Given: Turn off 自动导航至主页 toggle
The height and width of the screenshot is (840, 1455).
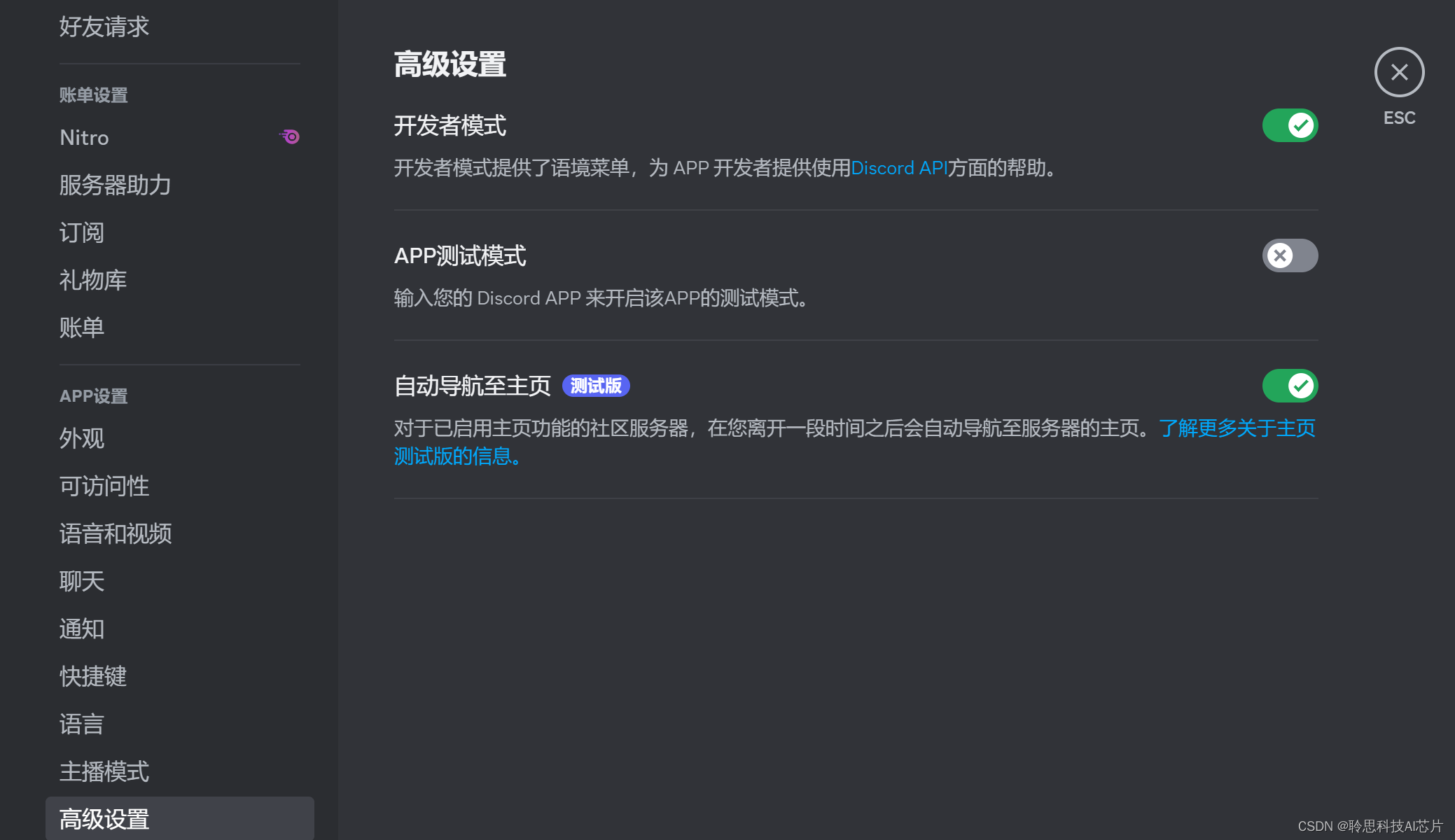Looking at the screenshot, I should [x=1290, y=386].
